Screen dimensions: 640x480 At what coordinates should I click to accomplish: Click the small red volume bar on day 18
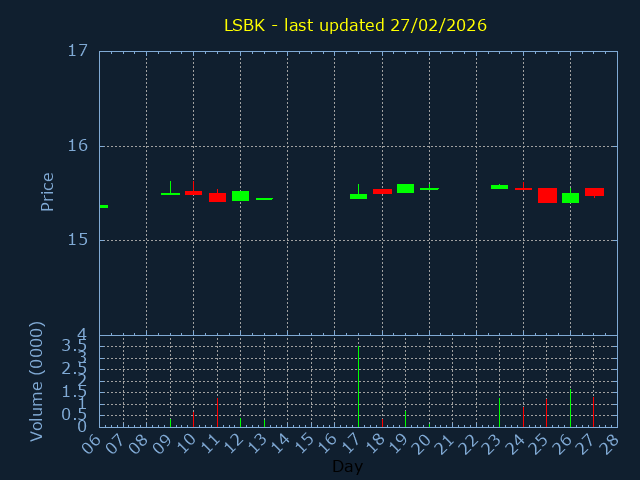[x=382, y=422]
